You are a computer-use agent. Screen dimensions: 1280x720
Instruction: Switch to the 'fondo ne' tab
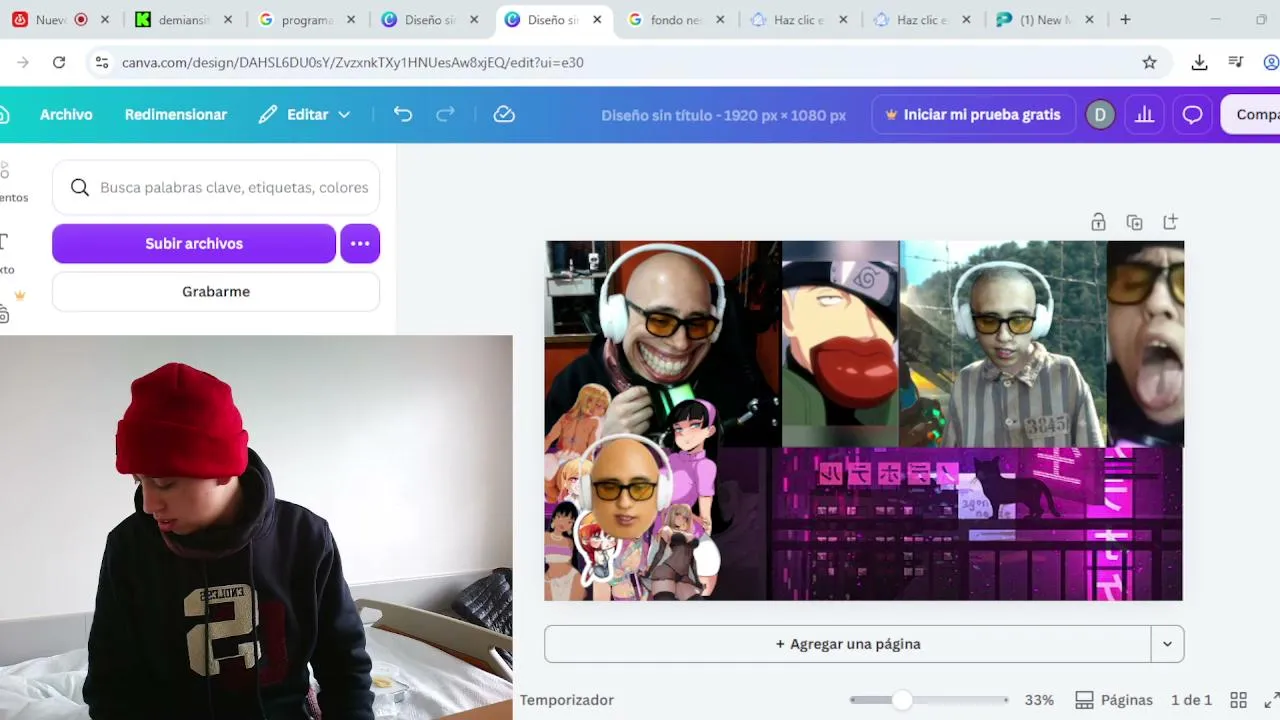point(676,20)
